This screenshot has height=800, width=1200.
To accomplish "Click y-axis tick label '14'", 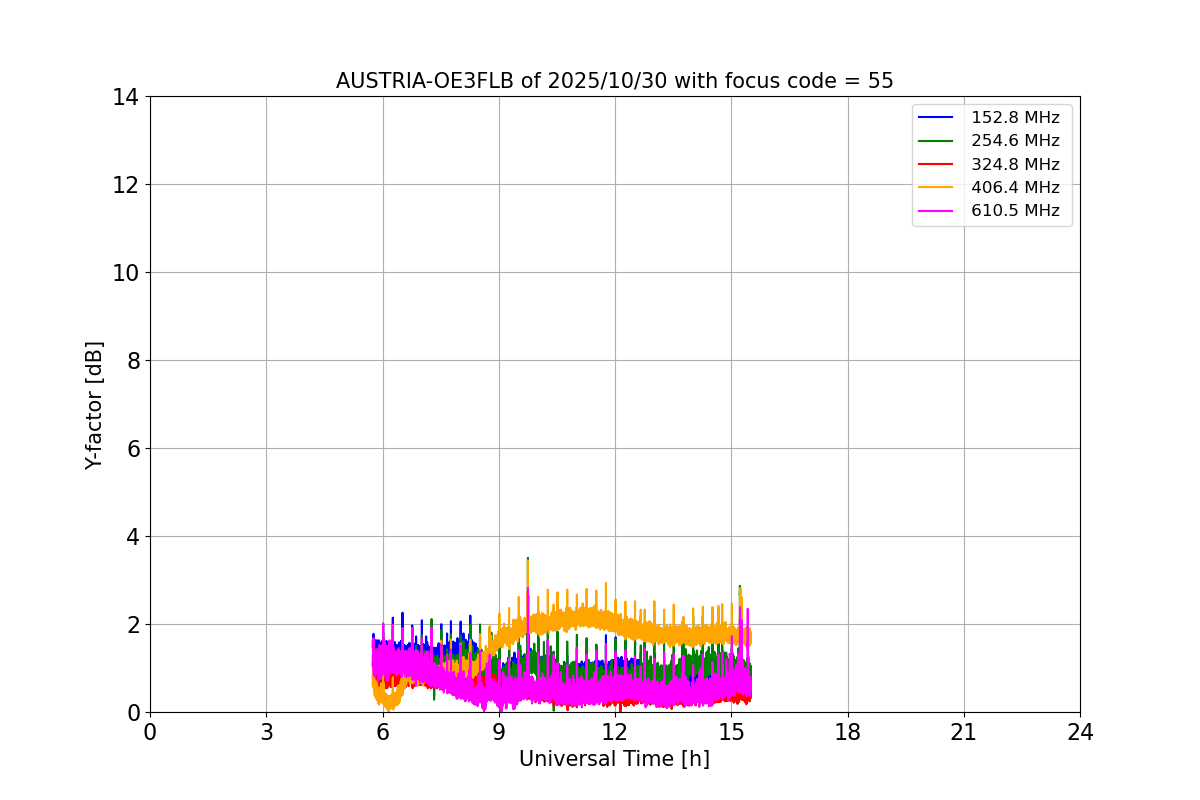I will coord(125,97).
